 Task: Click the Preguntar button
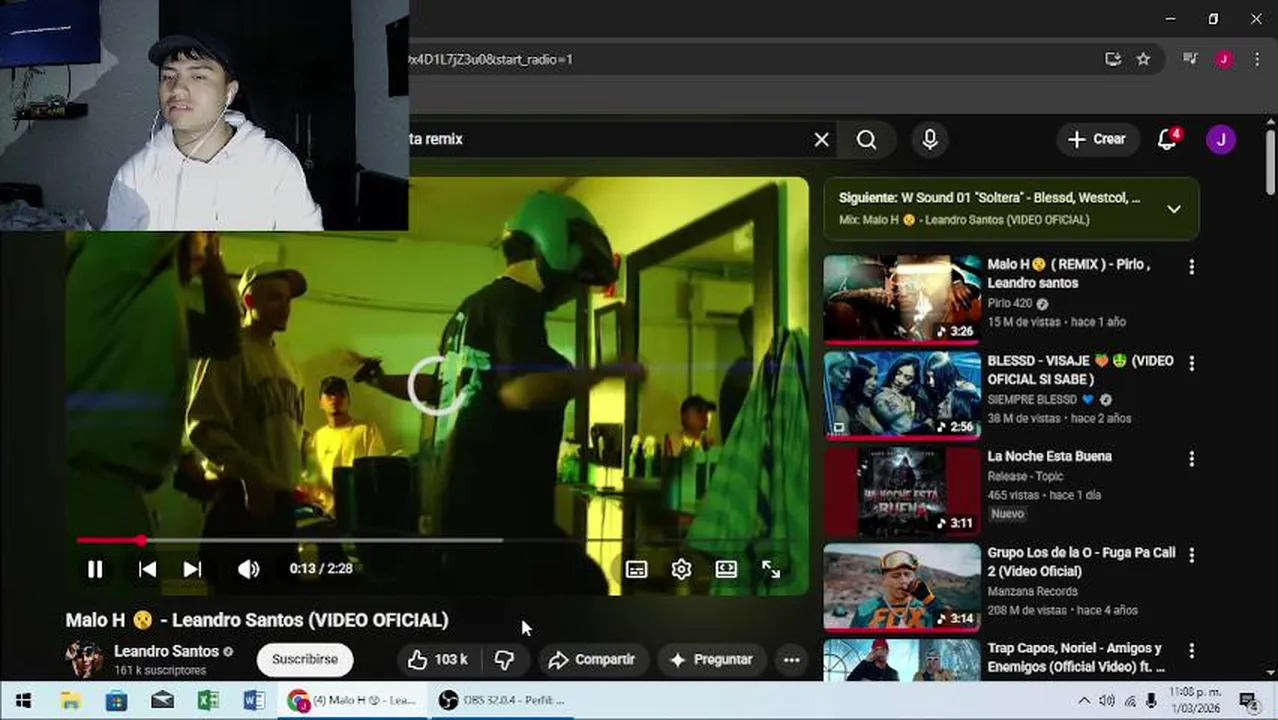pyautogui.click(x=711, y=660)
